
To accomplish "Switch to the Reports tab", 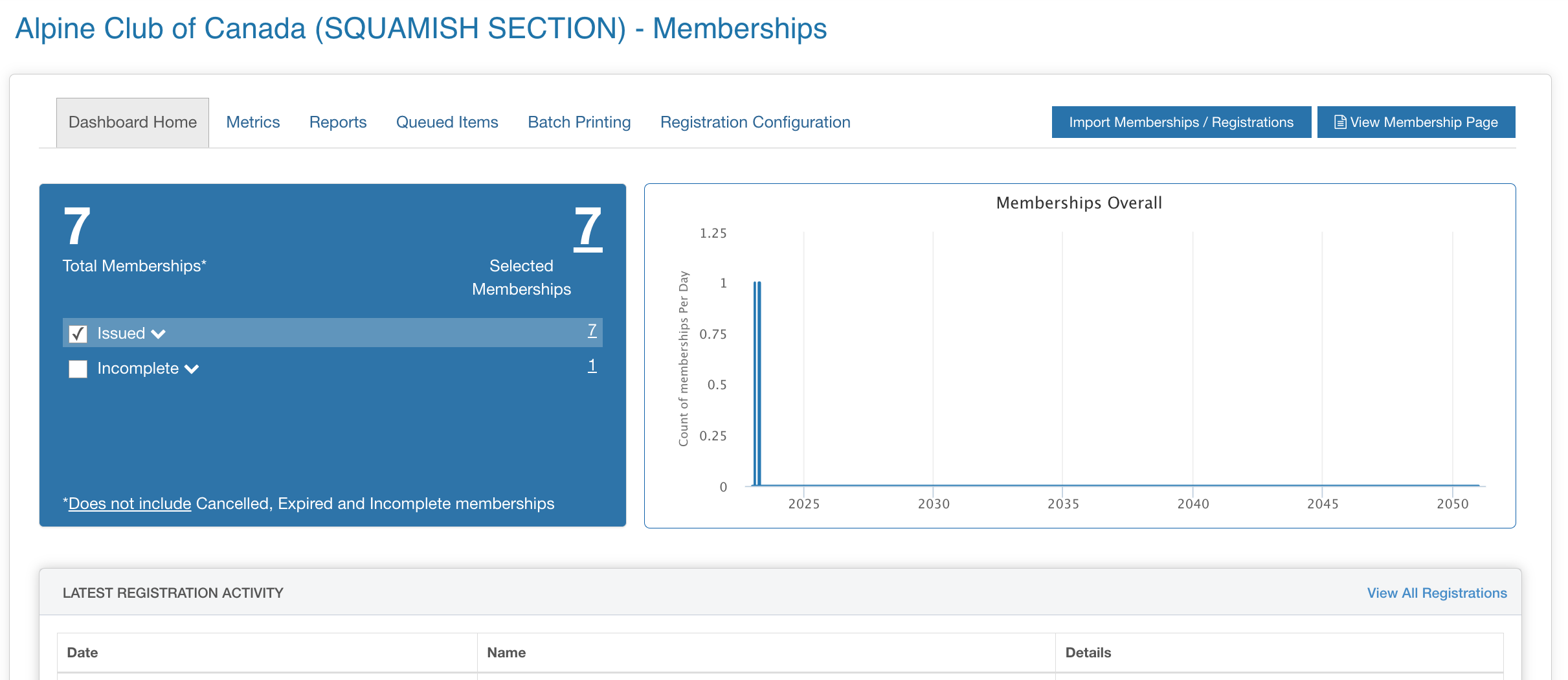I will click(x=338, y=122).
